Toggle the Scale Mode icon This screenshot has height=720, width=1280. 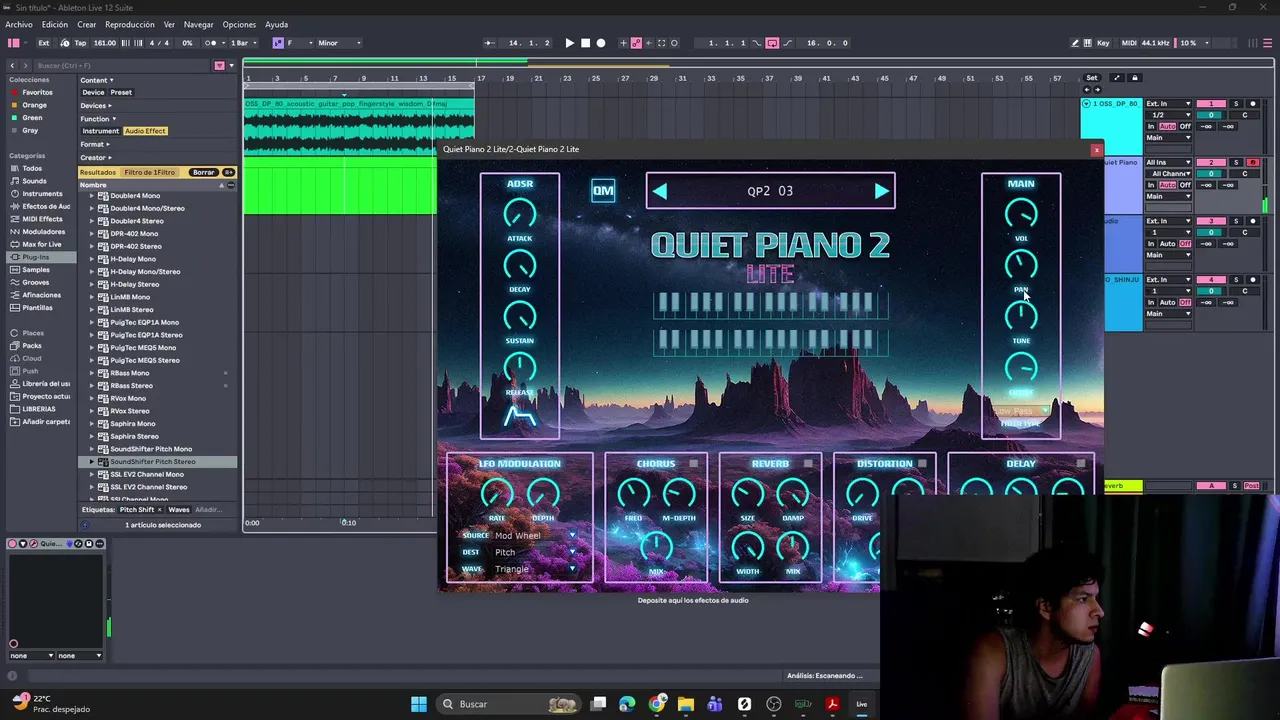tap(278, 43)
